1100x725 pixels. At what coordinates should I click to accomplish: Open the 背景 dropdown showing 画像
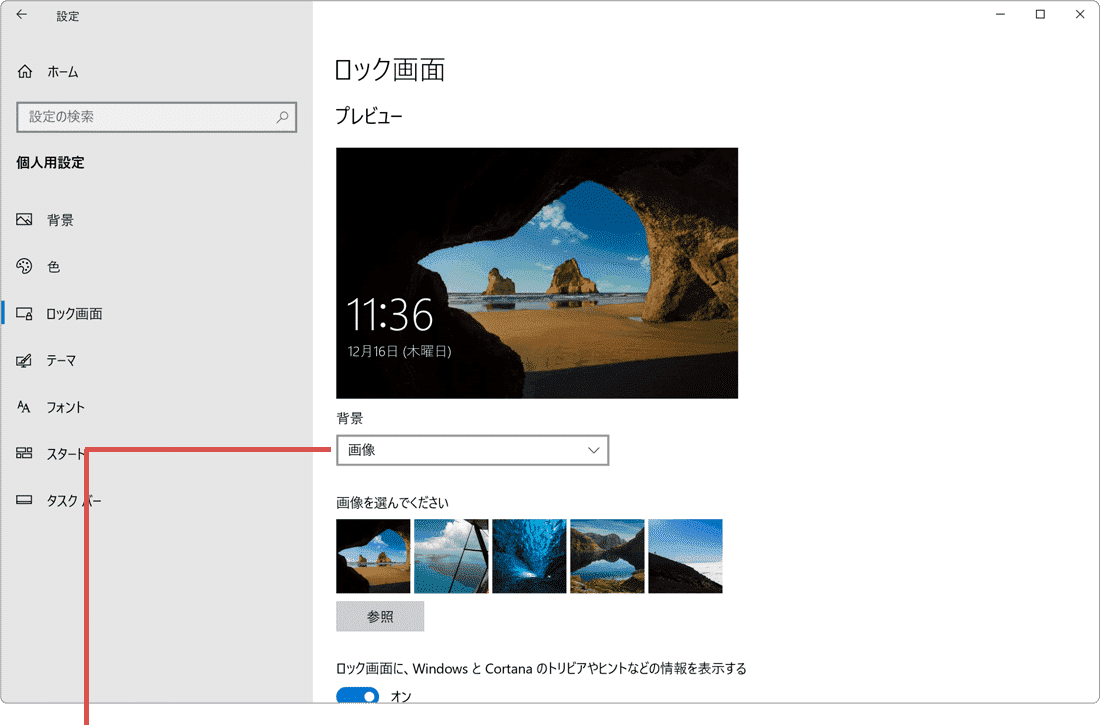pyautogui.click(x=472, y=450)
